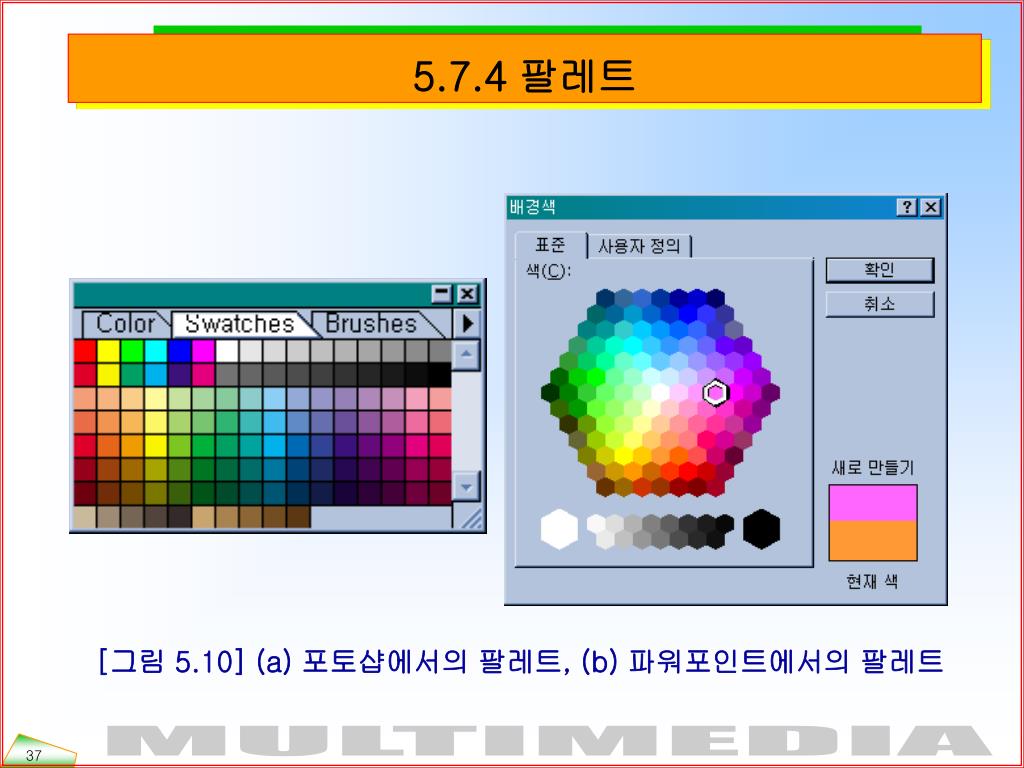
Task: Confirm with the 확인 button
Action: [x=880, y=270]
